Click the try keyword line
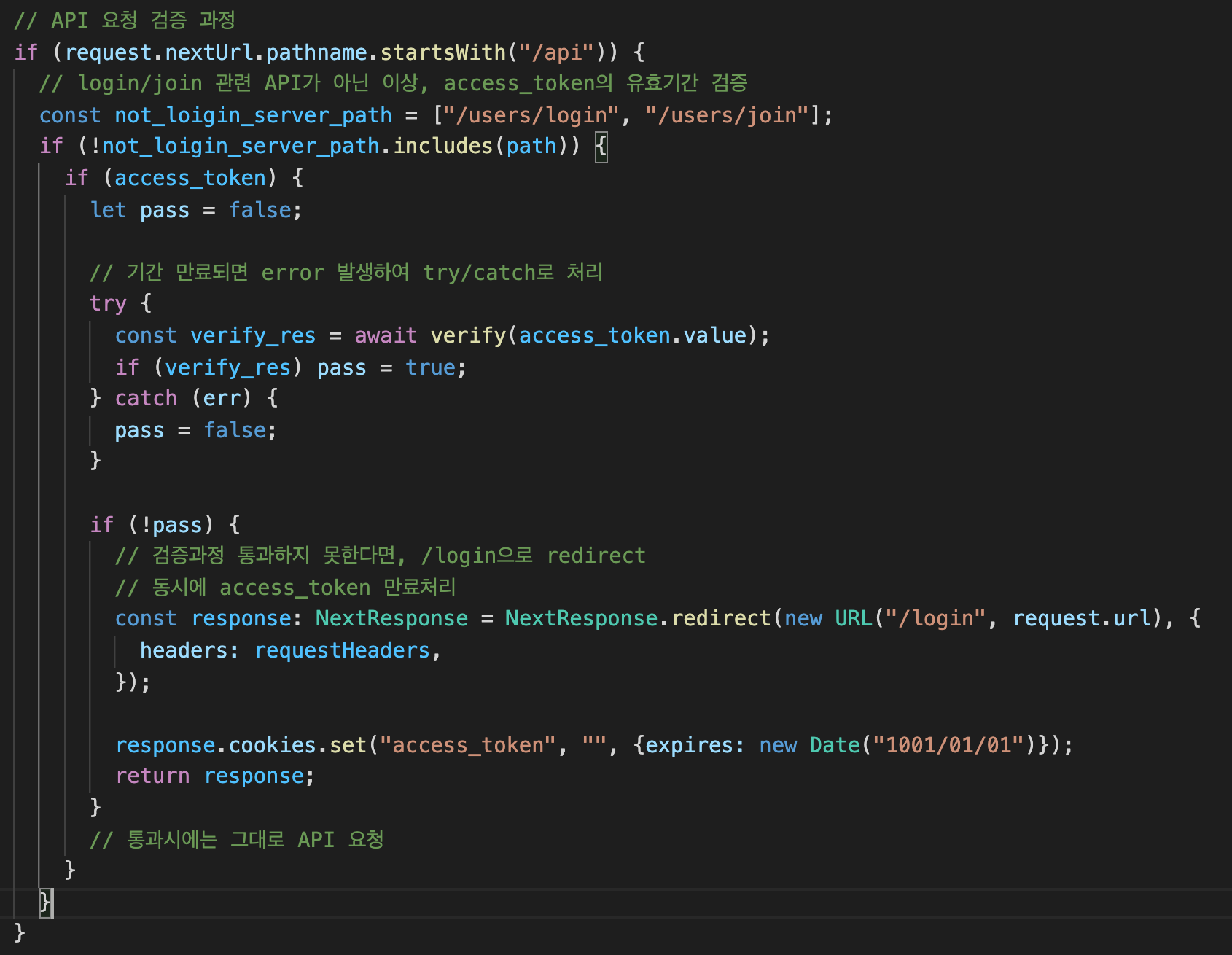Screen dimensions: 1232x955 [x=108, y=303]
